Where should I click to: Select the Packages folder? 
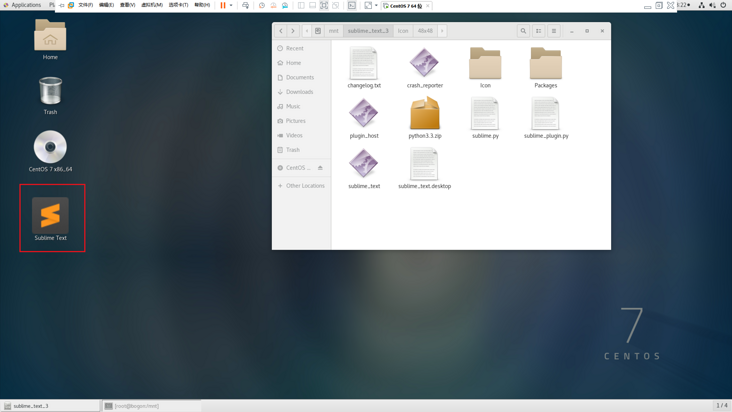click(545, 68)
